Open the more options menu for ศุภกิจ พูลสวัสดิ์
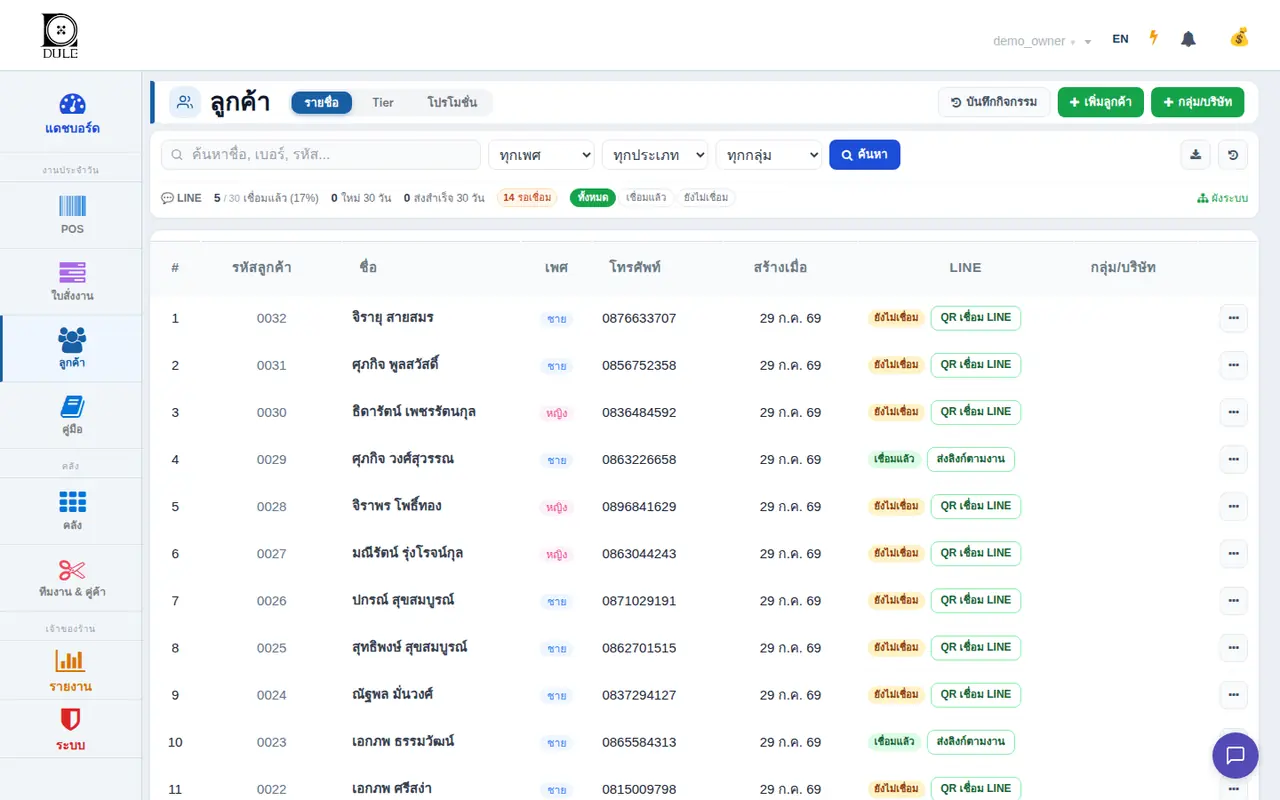The image size is (1280, 800). [1233, 365]
